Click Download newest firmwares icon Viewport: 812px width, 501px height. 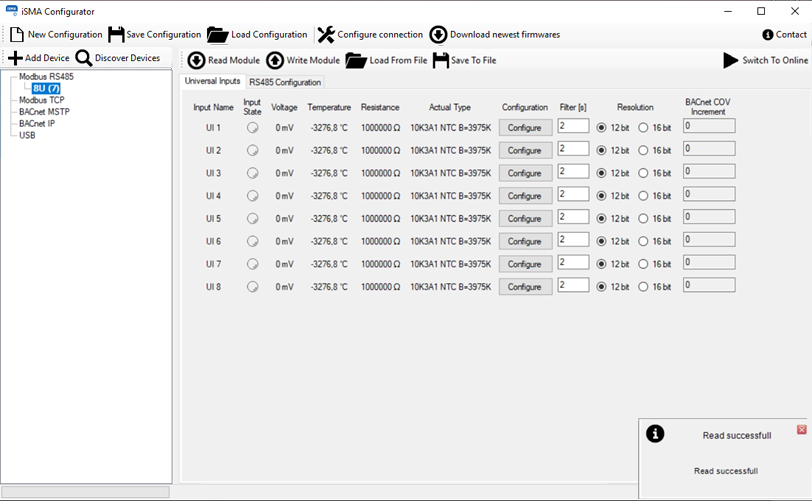point(438,35)
